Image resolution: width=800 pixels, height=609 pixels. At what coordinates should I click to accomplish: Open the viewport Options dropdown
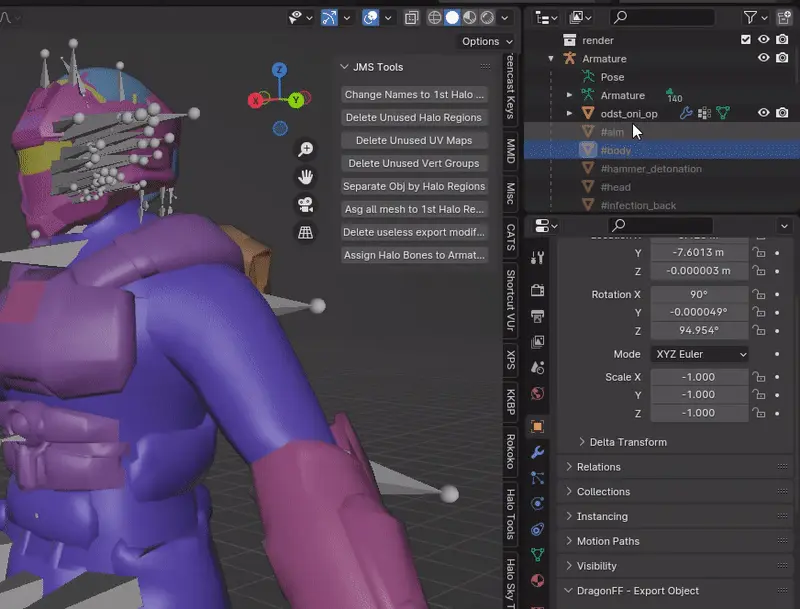487,41
